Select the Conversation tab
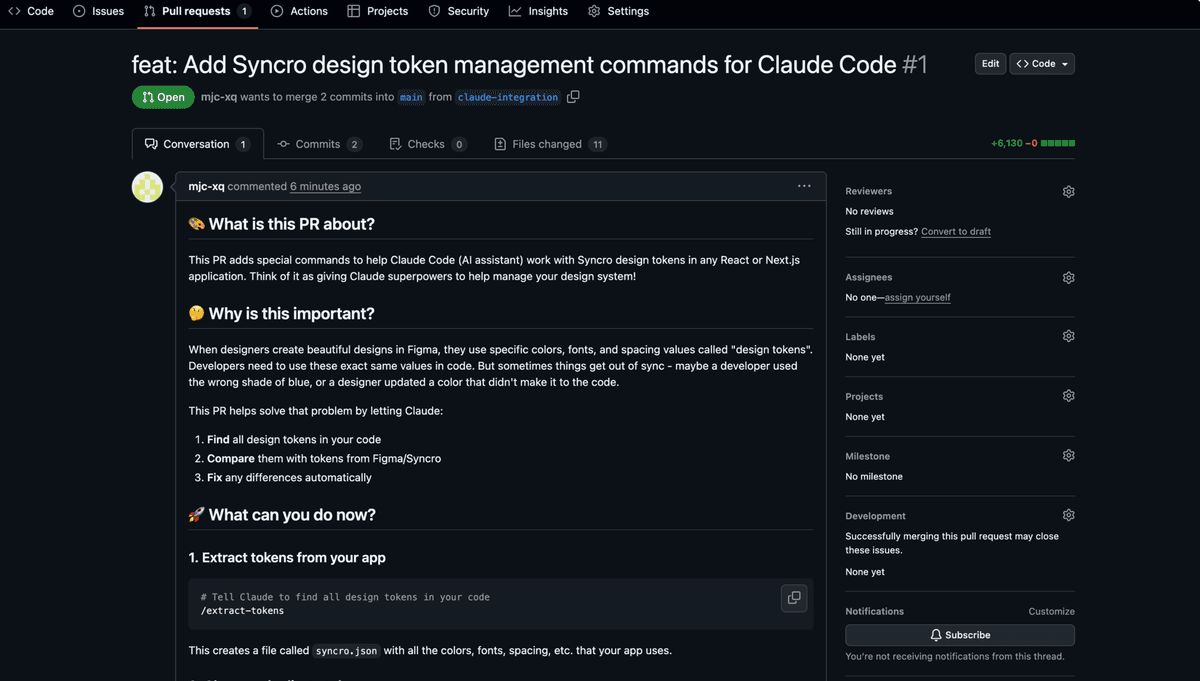Image resolution: width=1200 pixels, height=681 pixels. click(x=197, y=144)
